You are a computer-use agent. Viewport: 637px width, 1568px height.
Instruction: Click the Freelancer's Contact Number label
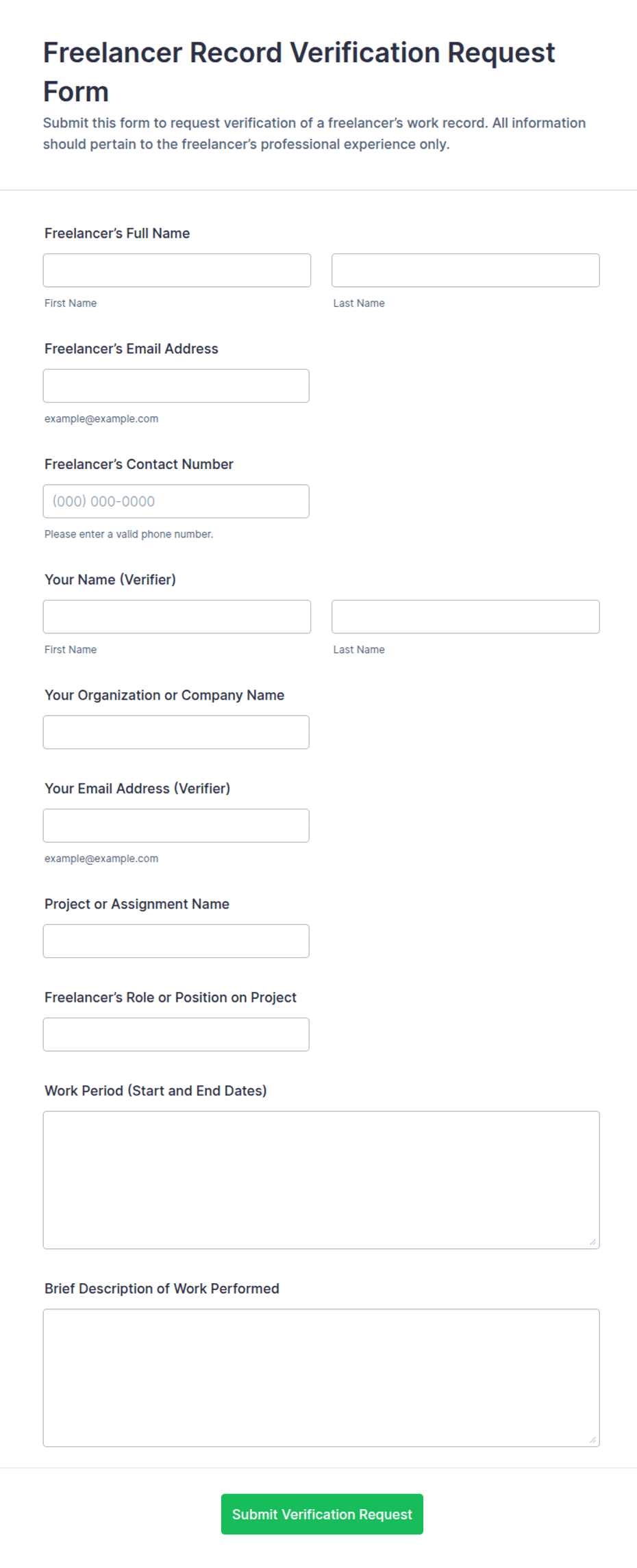(139, 464)
